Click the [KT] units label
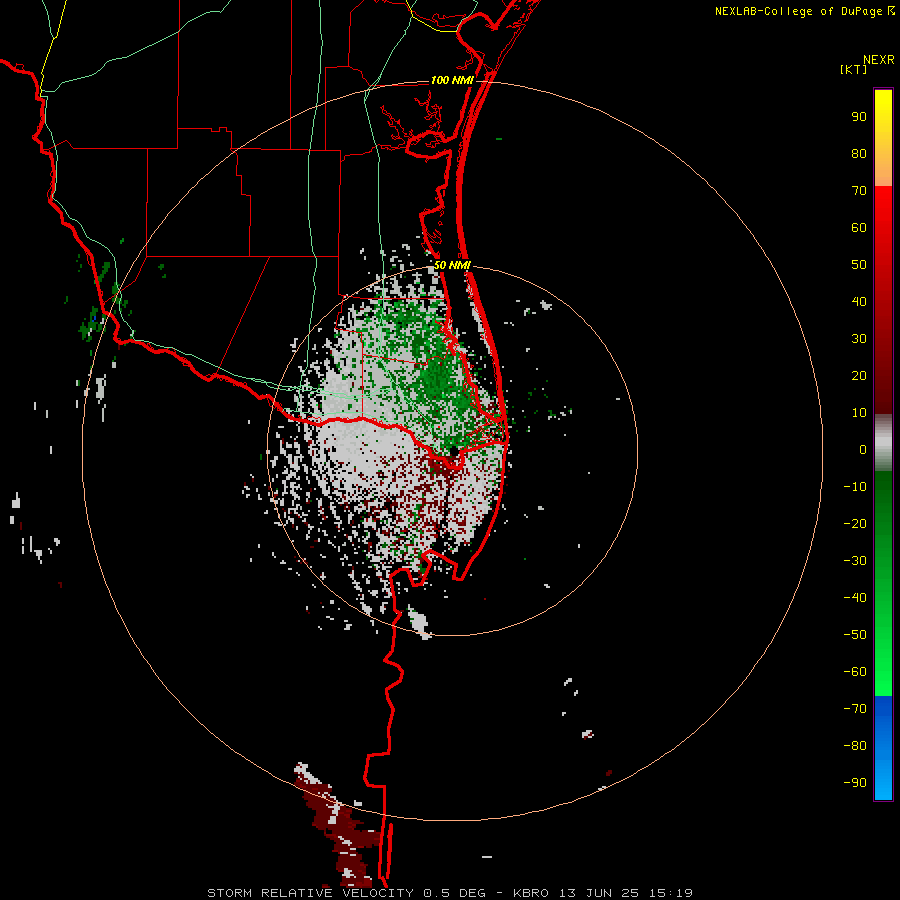Image resolution: width=900 pixels, height=900 pixels. click(854, 69)
